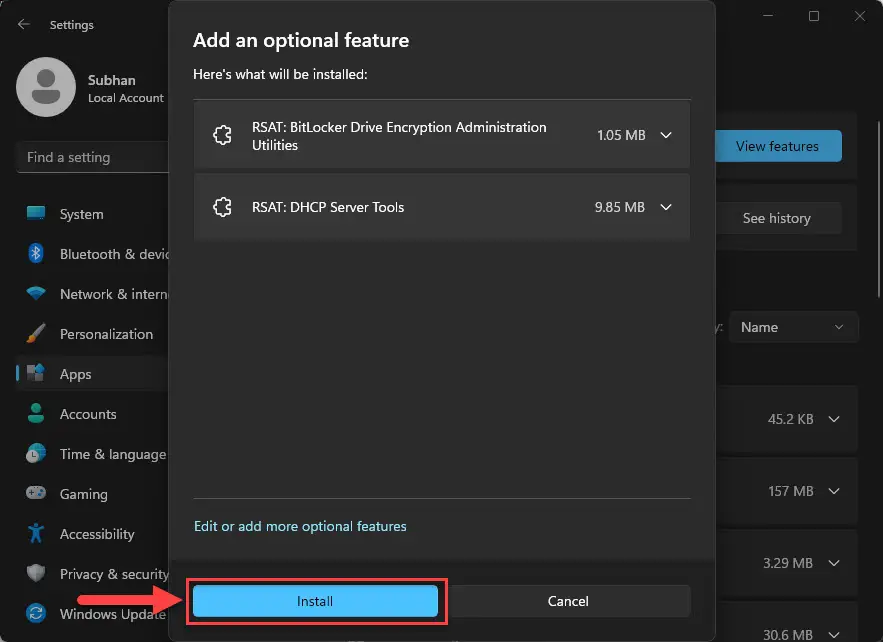883x642 pixels.
Task: Click the DHCP Server Tools puzzle-piece icon
Action: (x=222, y=207)
